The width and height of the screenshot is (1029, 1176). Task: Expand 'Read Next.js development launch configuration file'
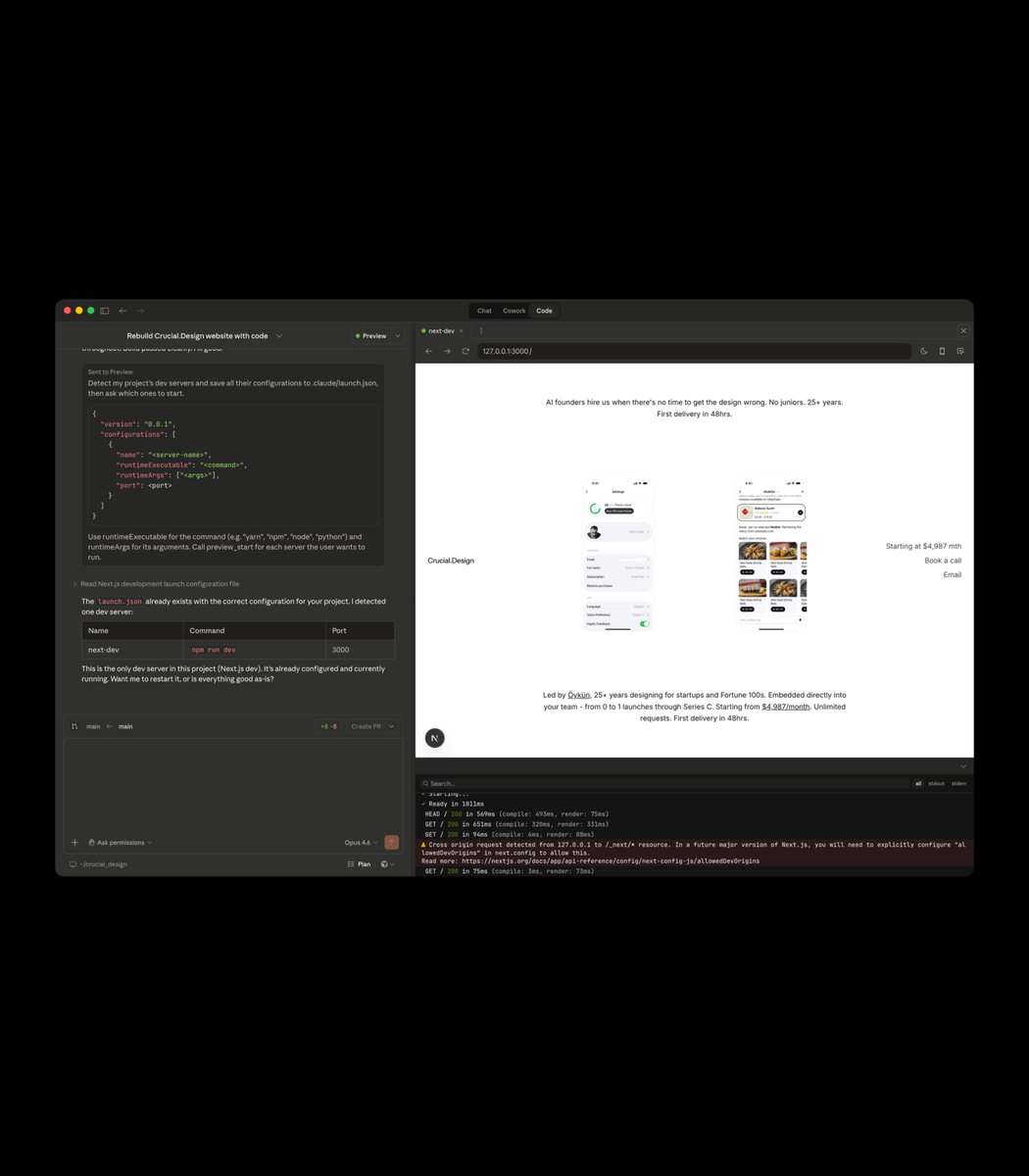click(157, 584)
